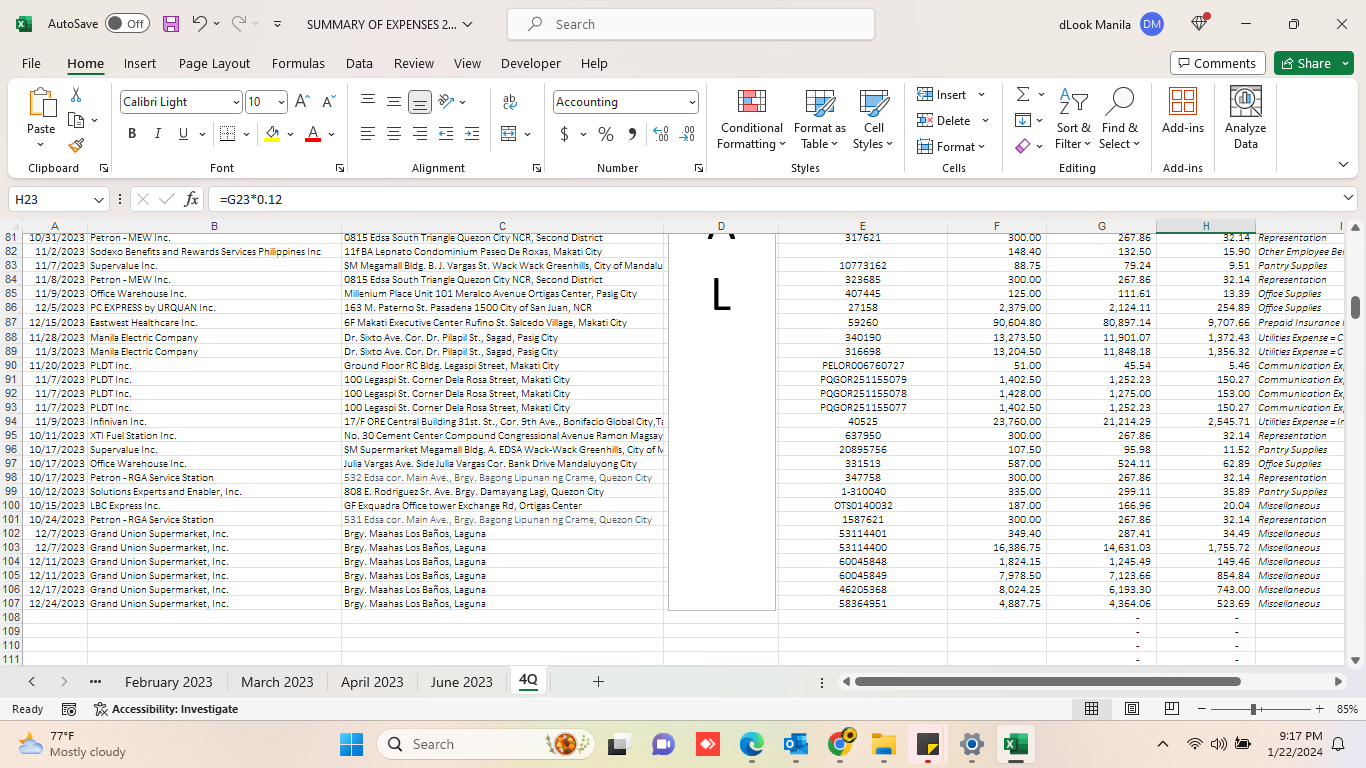This screenshot has height=768, width=1366.
Task: Add a new sheet with the plus button
Action: [598, 682]
